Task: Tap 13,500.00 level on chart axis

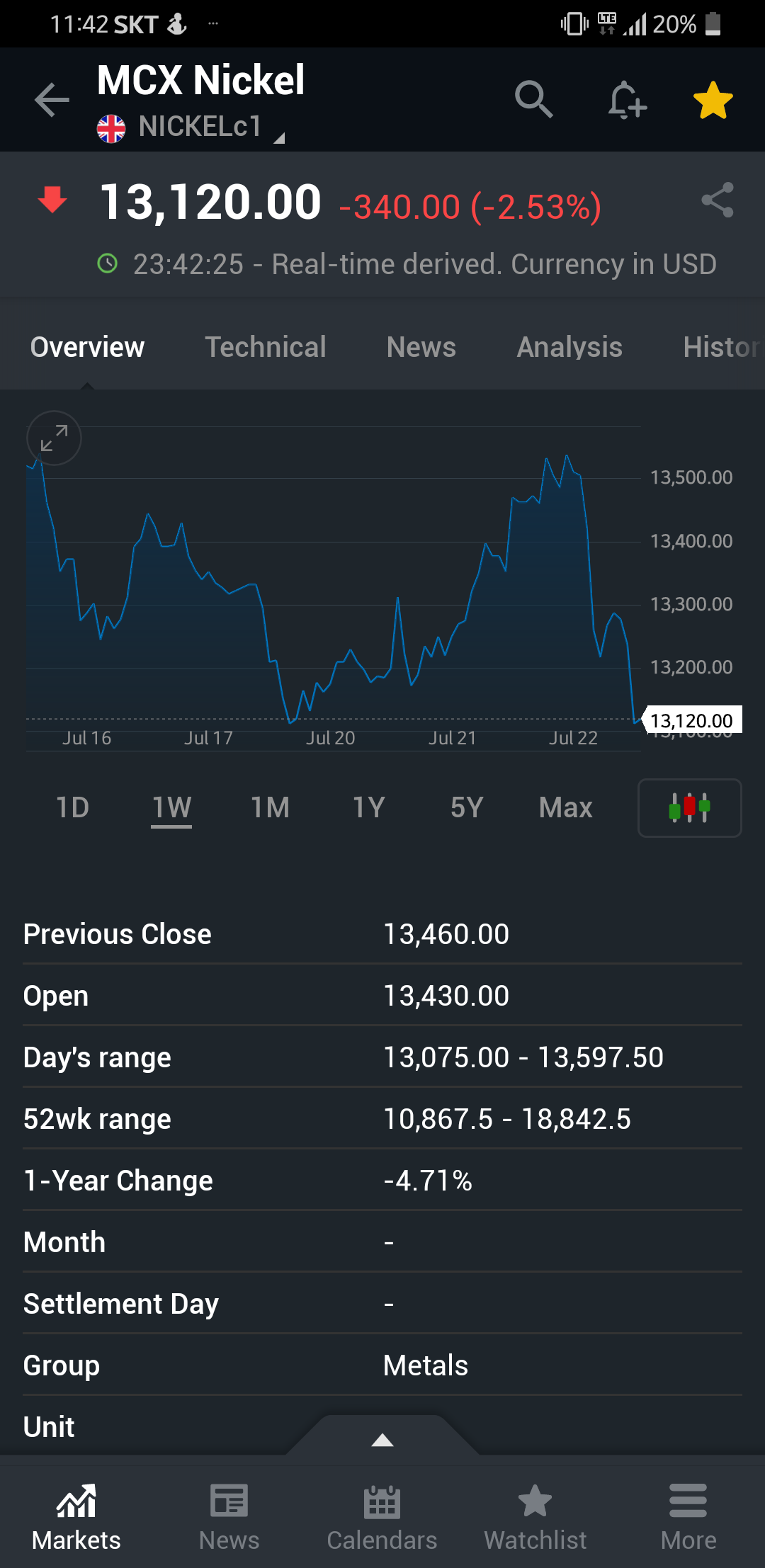Action: [691, 477]
